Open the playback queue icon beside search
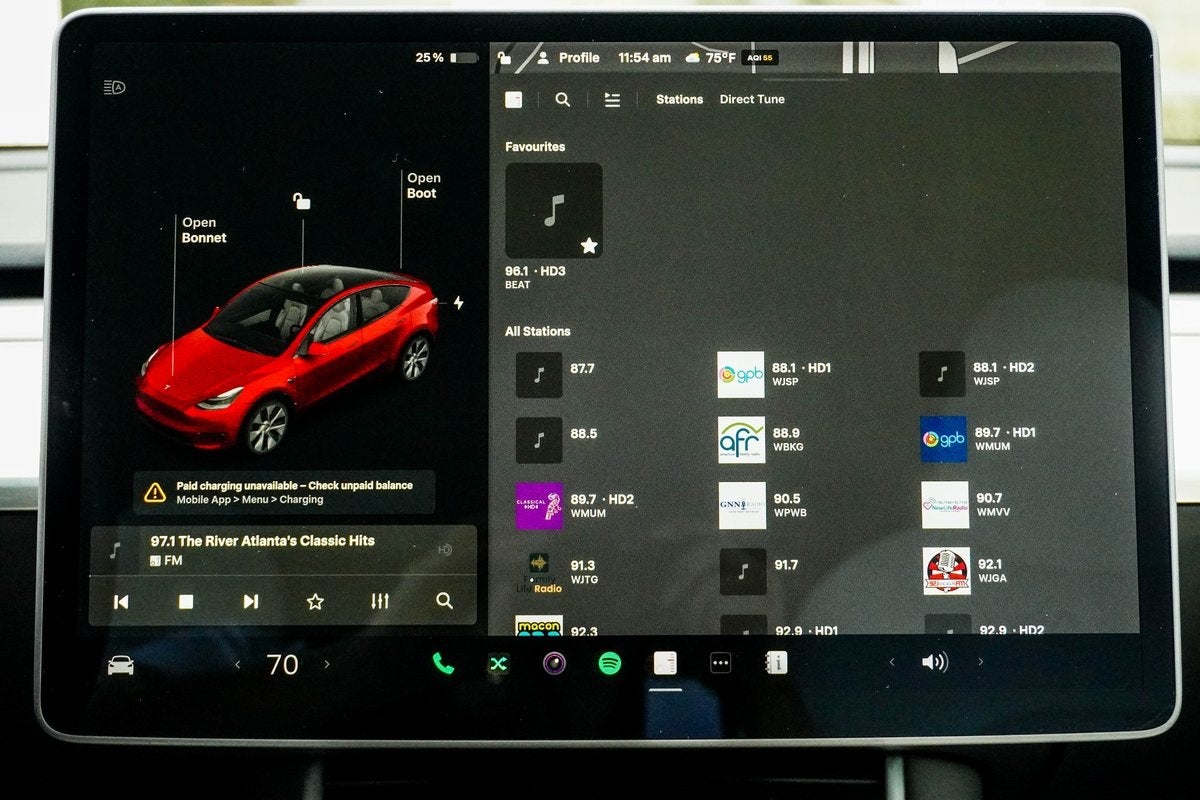The width and height of the screenshot is (1200, 800). (612, 100)
